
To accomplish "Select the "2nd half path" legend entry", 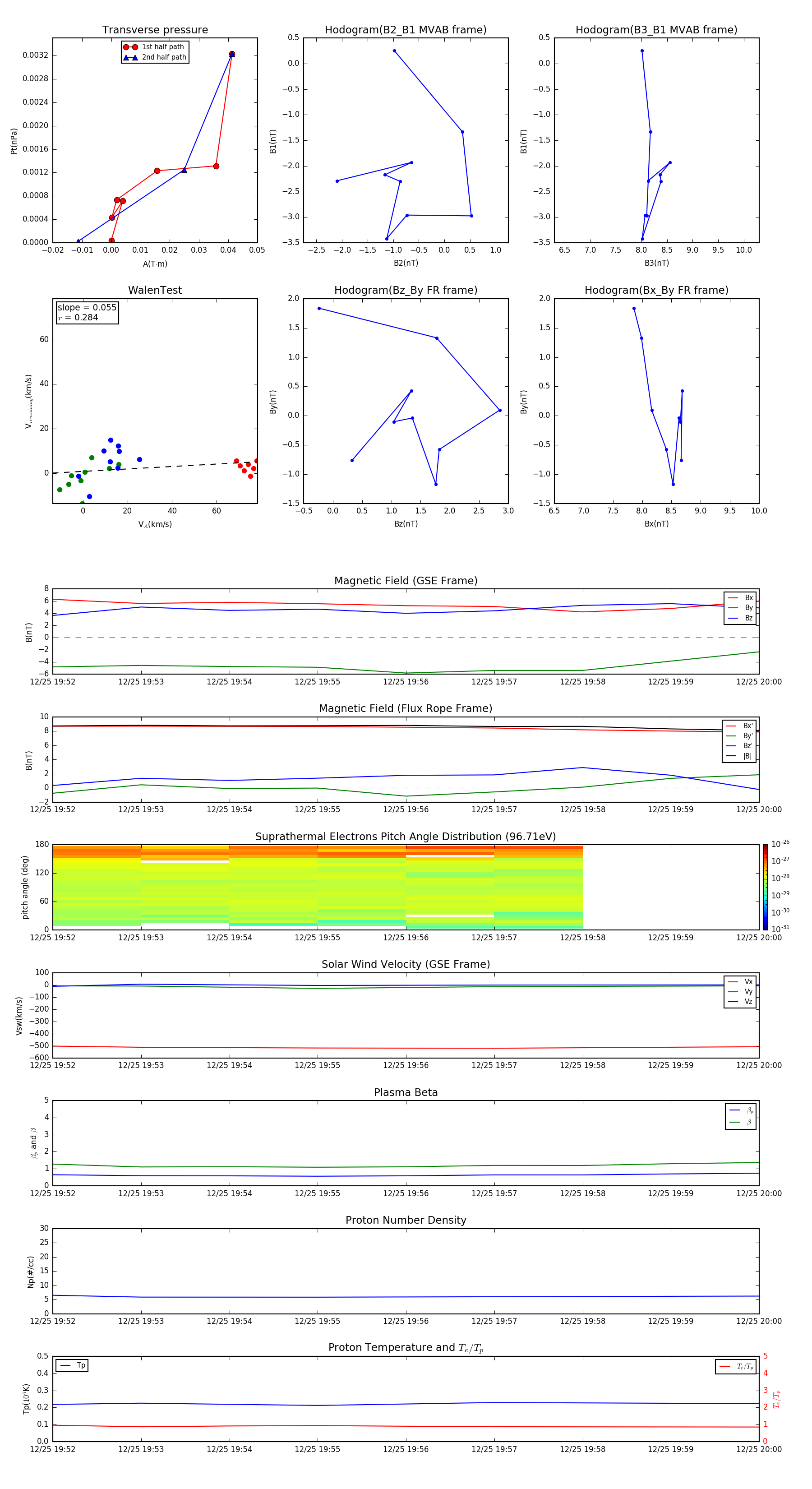I will tap(154, 57).
